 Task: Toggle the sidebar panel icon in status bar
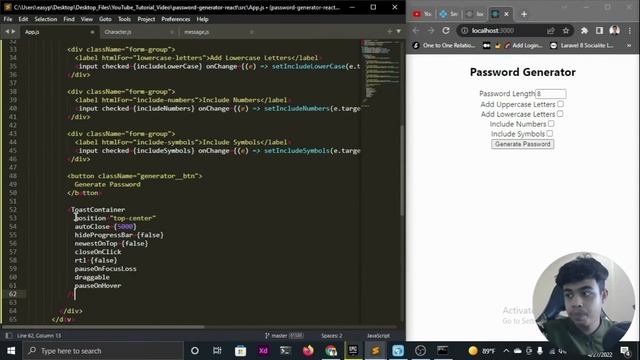pos(8,336)
